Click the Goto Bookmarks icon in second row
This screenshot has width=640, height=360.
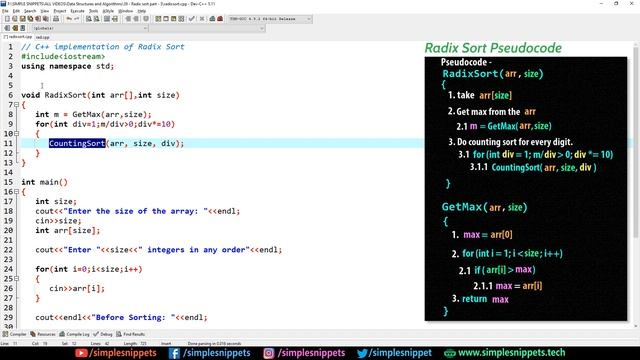[x=22, y=28]
